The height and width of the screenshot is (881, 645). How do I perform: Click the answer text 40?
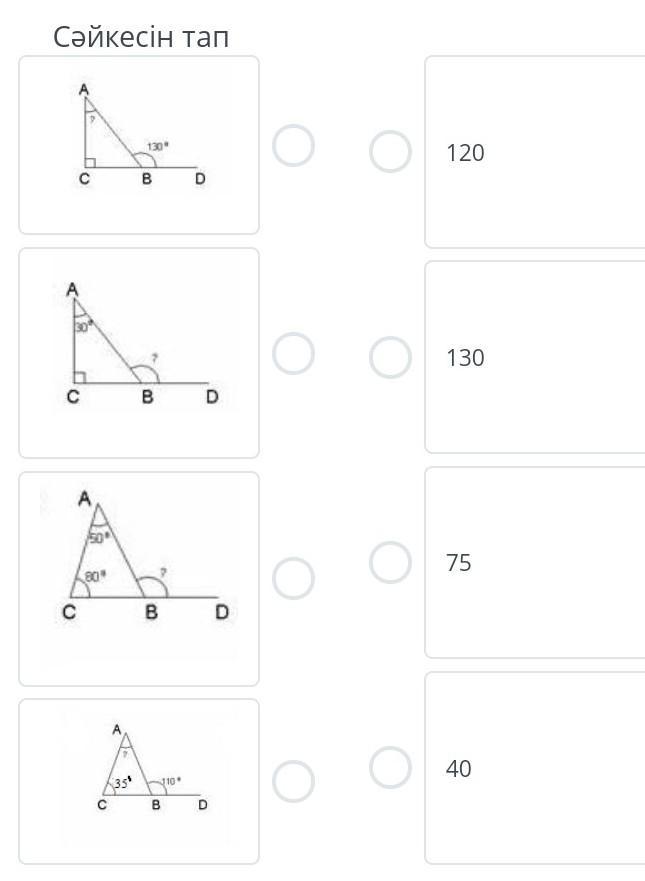(x=459, y=769)
